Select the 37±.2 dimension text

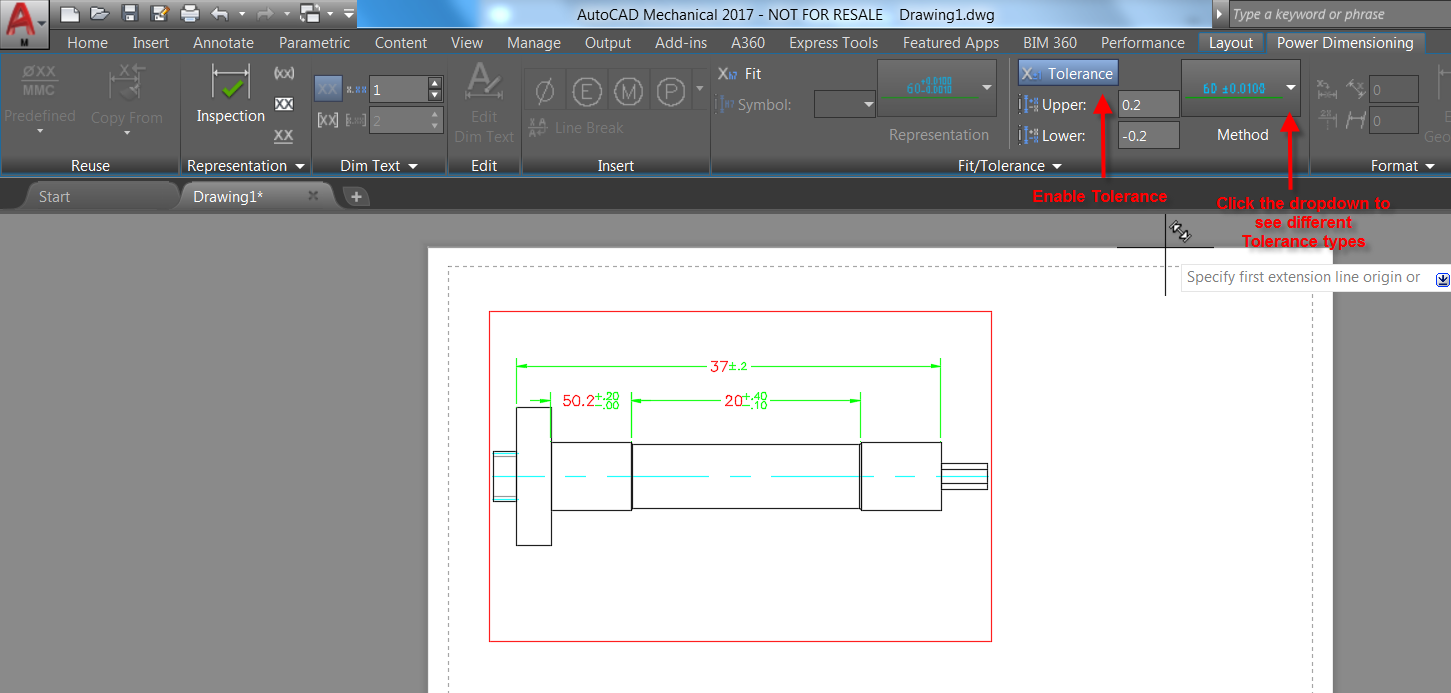pos(729,366)
